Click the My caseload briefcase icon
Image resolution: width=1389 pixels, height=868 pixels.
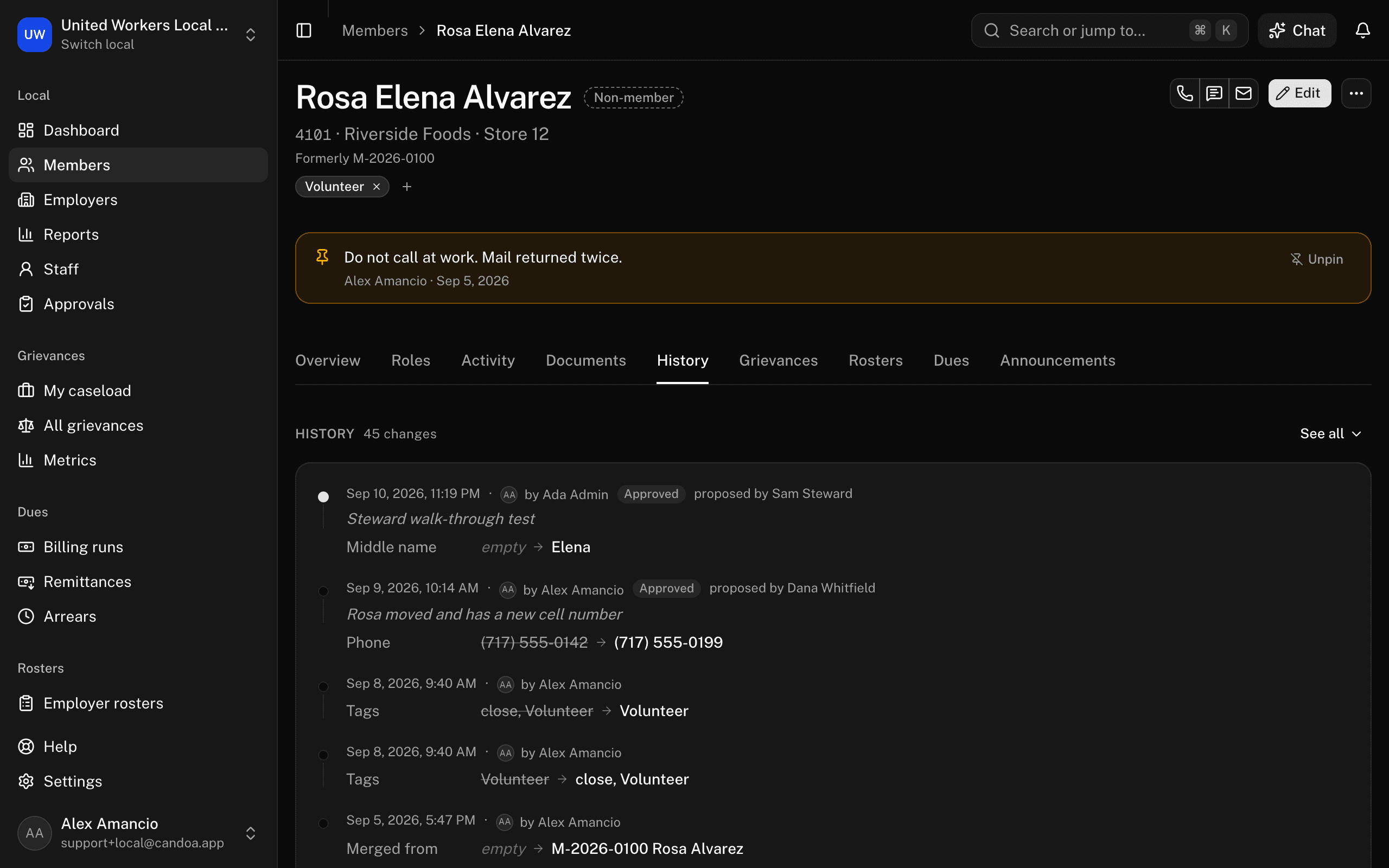click(x=26, y=391)
